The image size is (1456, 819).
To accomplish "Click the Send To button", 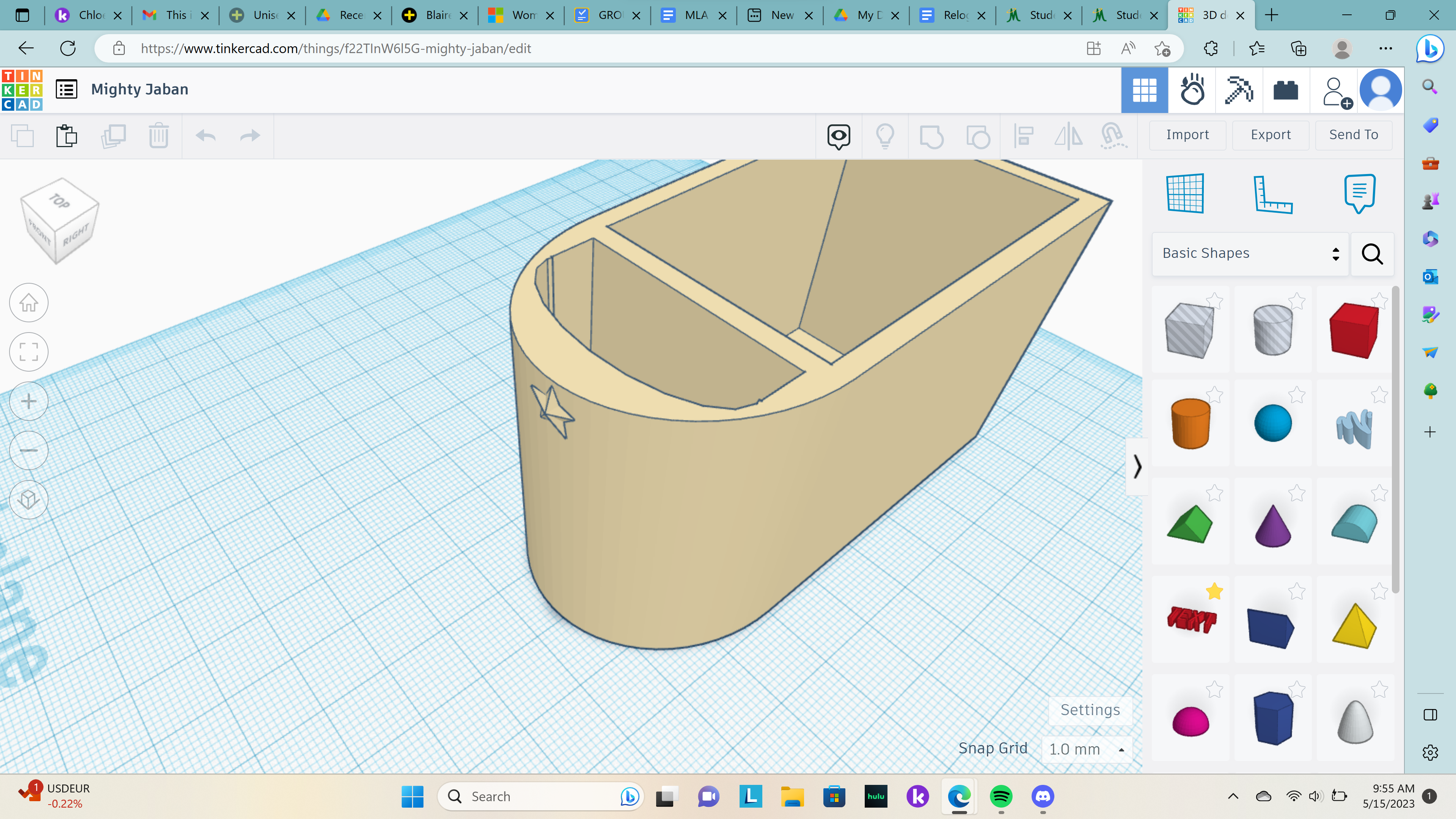I will [x=1354, y=135].
